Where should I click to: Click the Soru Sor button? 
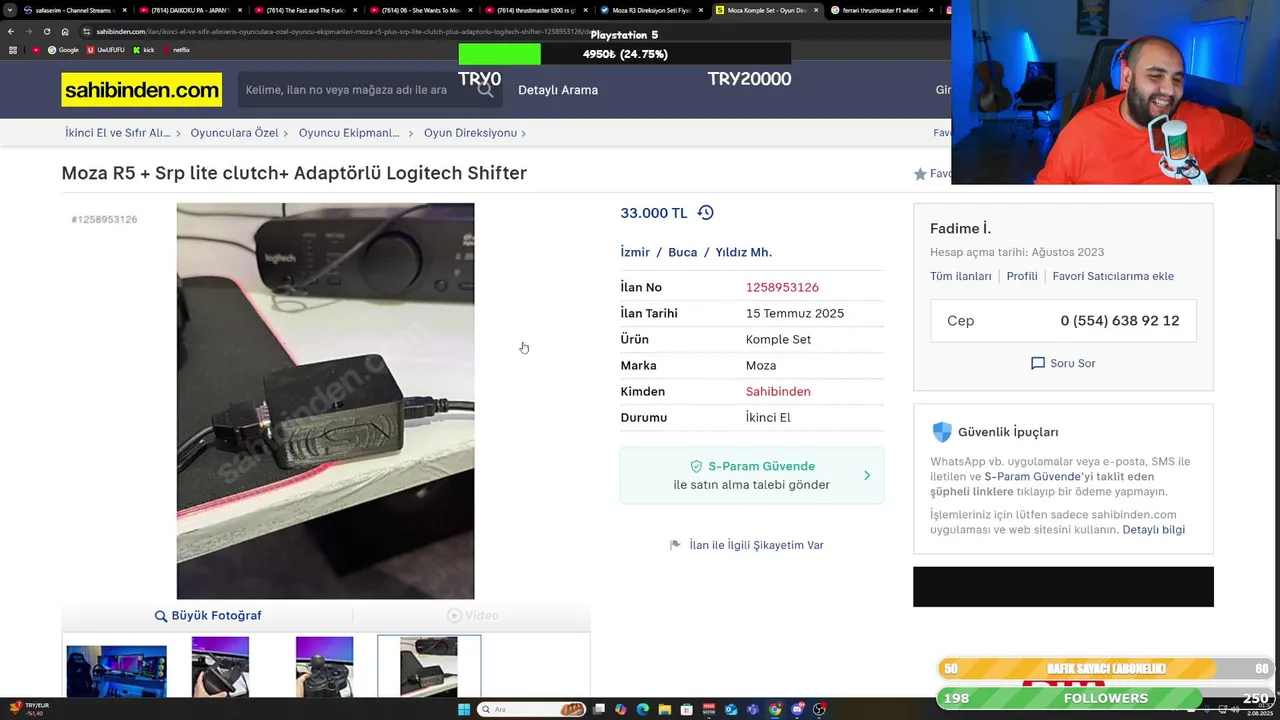(1063, 363)
